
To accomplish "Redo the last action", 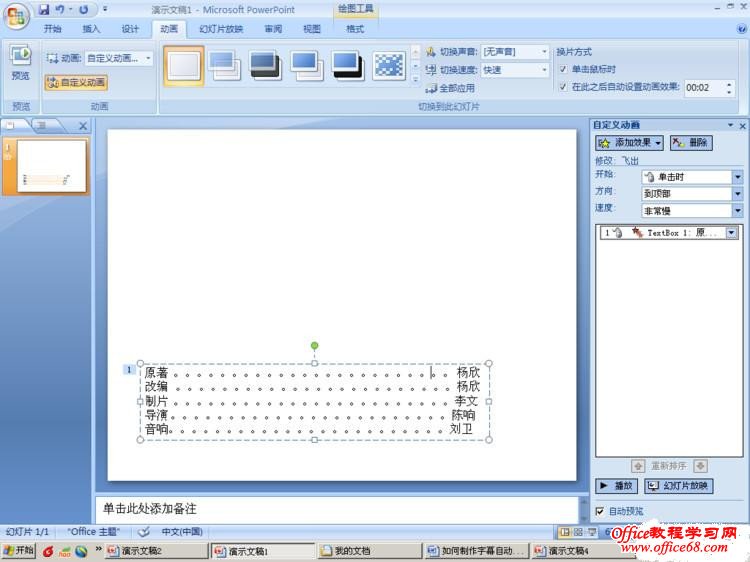I will pos(84,9).
